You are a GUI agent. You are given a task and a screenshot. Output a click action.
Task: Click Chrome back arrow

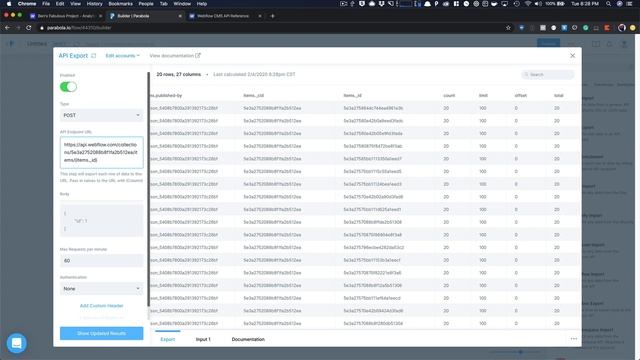[7, 28]
